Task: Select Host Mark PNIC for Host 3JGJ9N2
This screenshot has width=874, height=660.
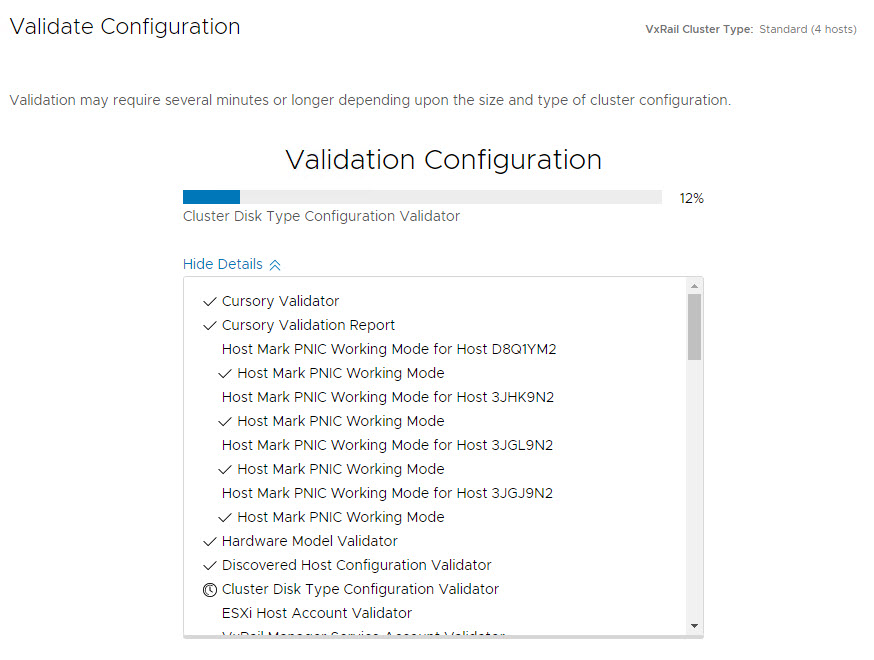Action: tap(387, 493)
